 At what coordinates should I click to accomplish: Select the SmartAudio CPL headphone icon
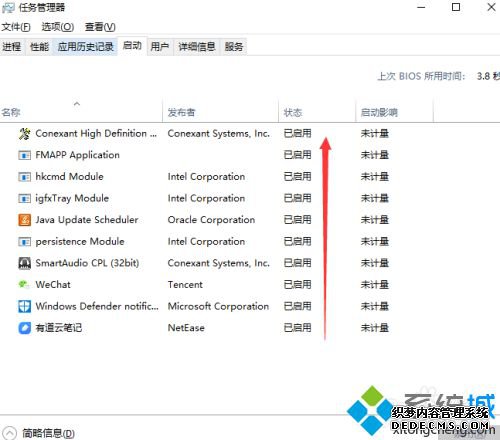(x=24, y=263)
